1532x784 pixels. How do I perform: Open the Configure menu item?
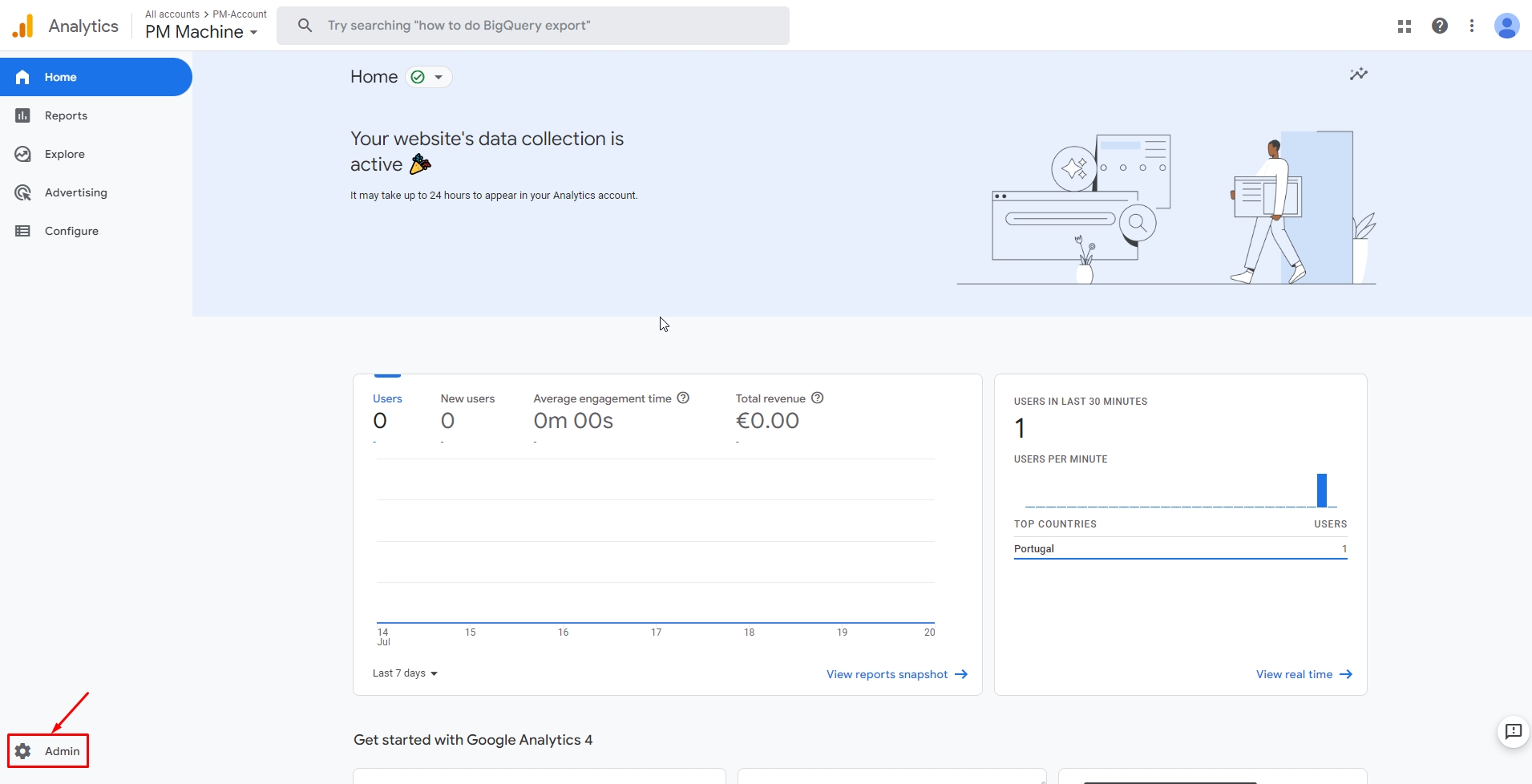click(96, 231)
